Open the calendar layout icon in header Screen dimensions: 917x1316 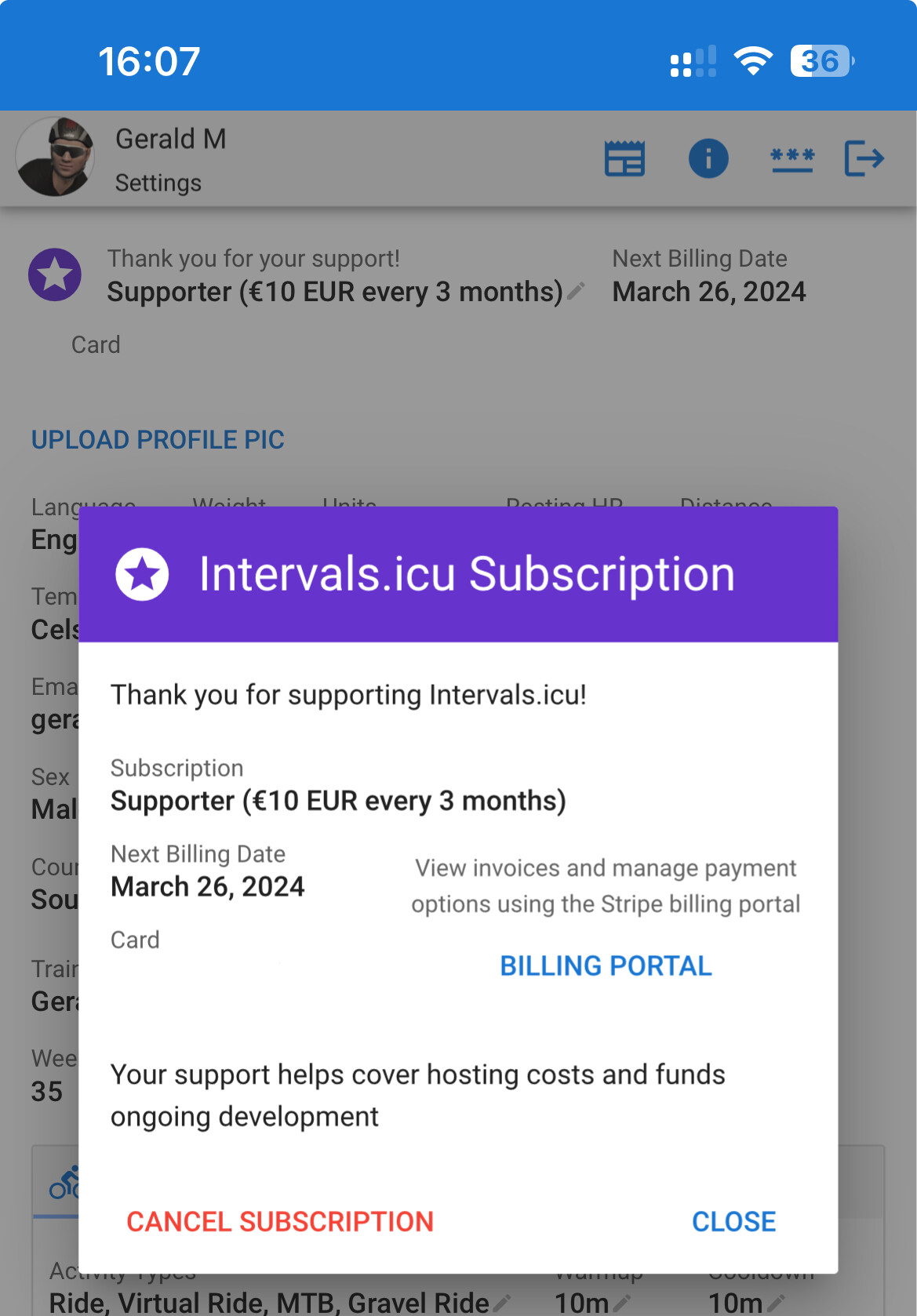624,159
